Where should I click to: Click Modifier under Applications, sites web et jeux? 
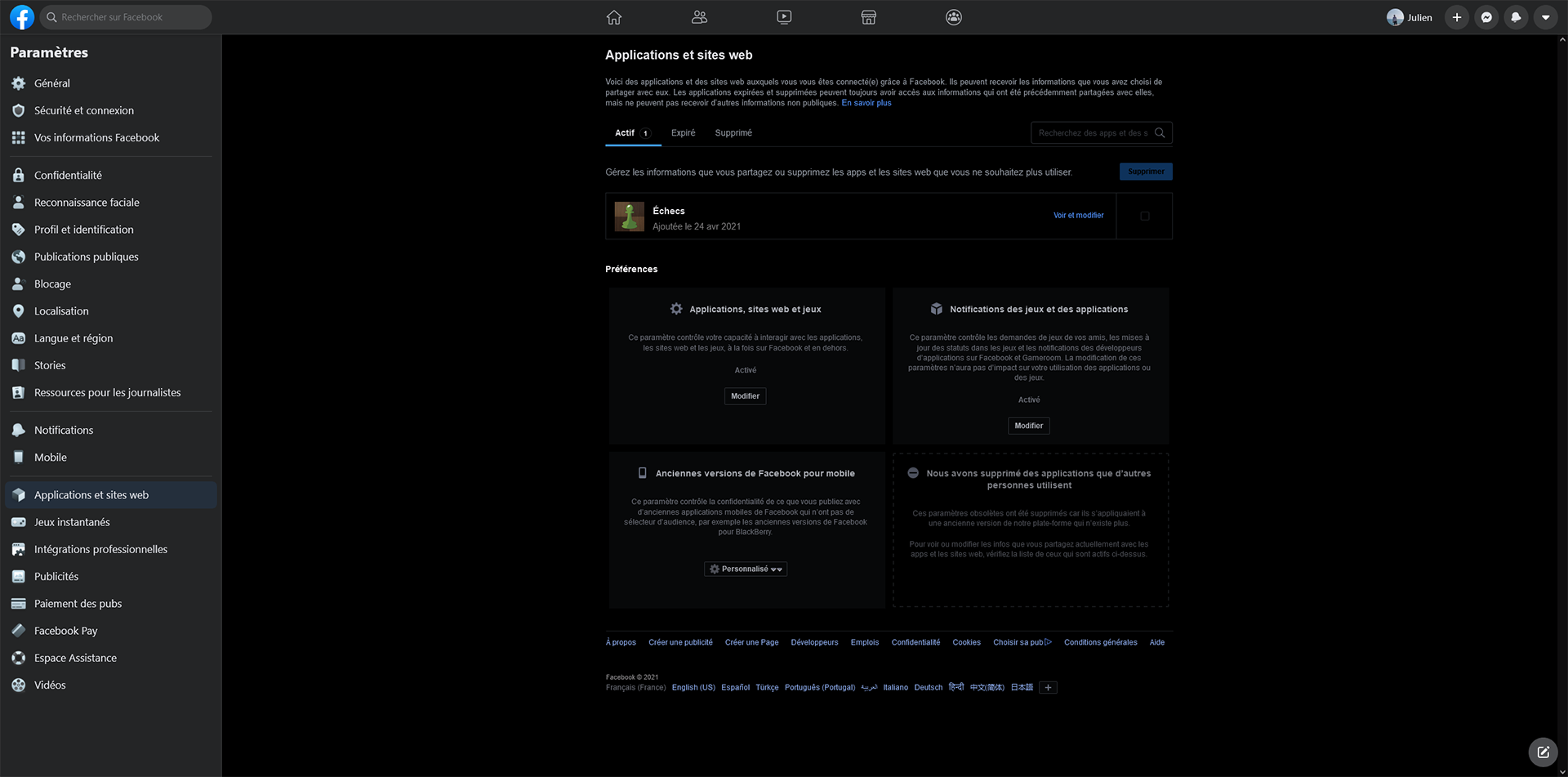point(745,396)
